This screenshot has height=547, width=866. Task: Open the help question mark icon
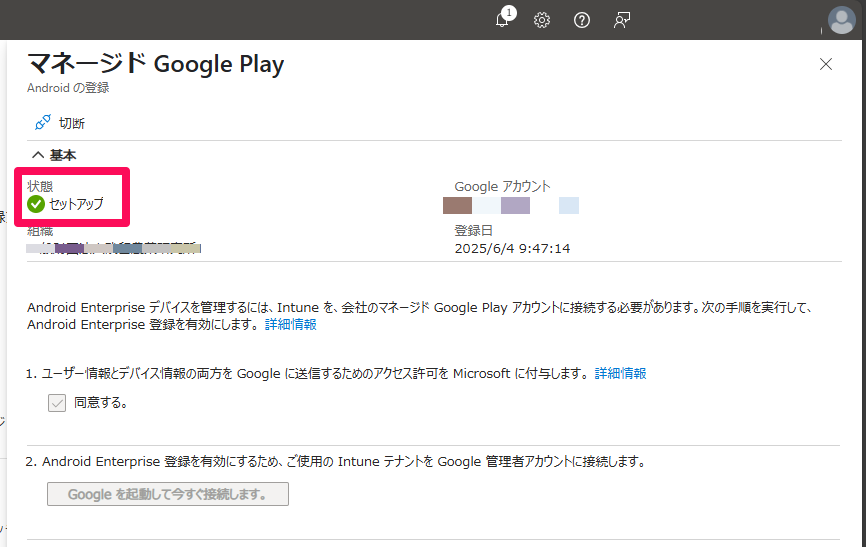(582, 20)
